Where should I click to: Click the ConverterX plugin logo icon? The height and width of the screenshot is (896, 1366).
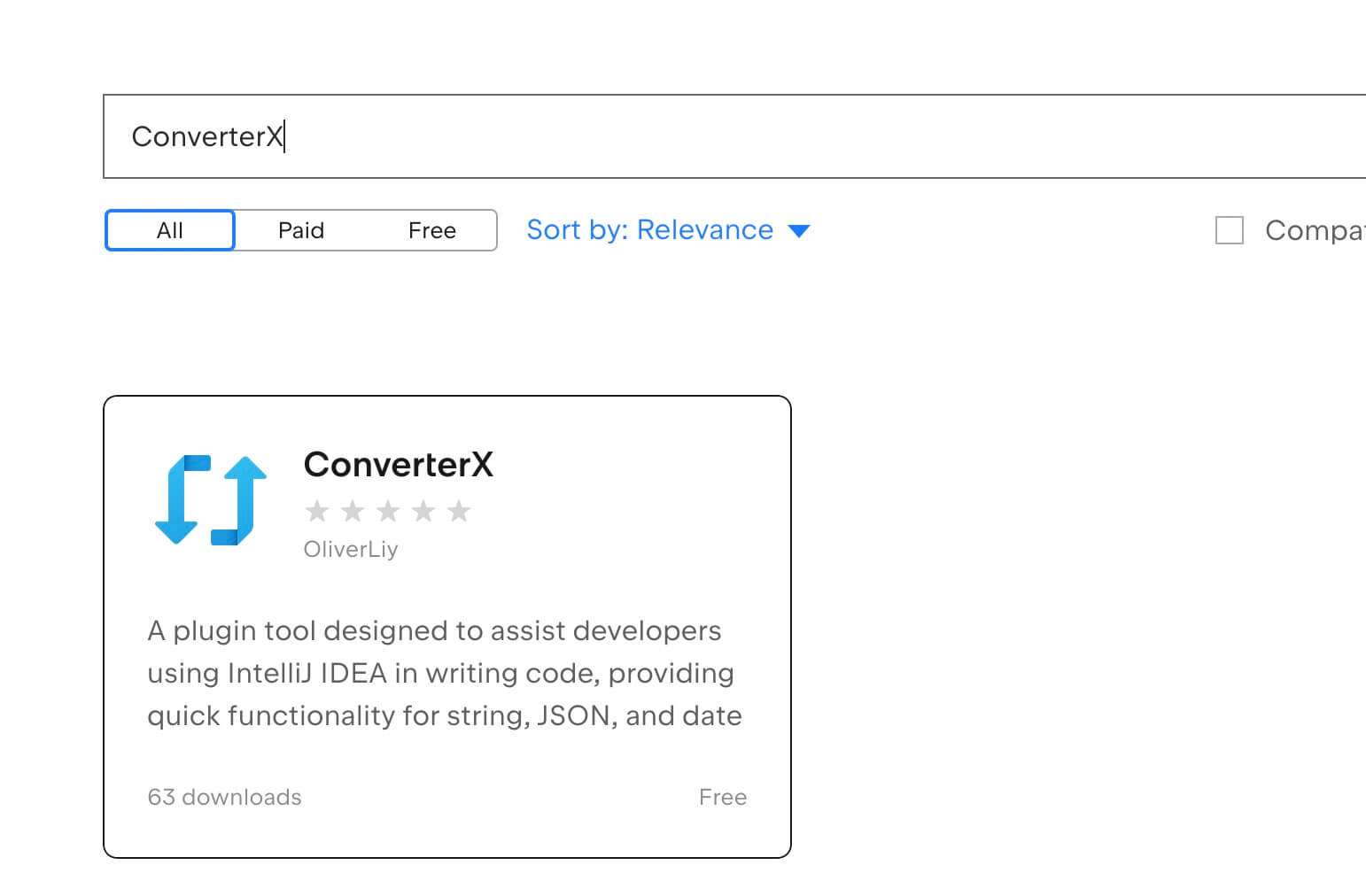click(x=211, y=500)
